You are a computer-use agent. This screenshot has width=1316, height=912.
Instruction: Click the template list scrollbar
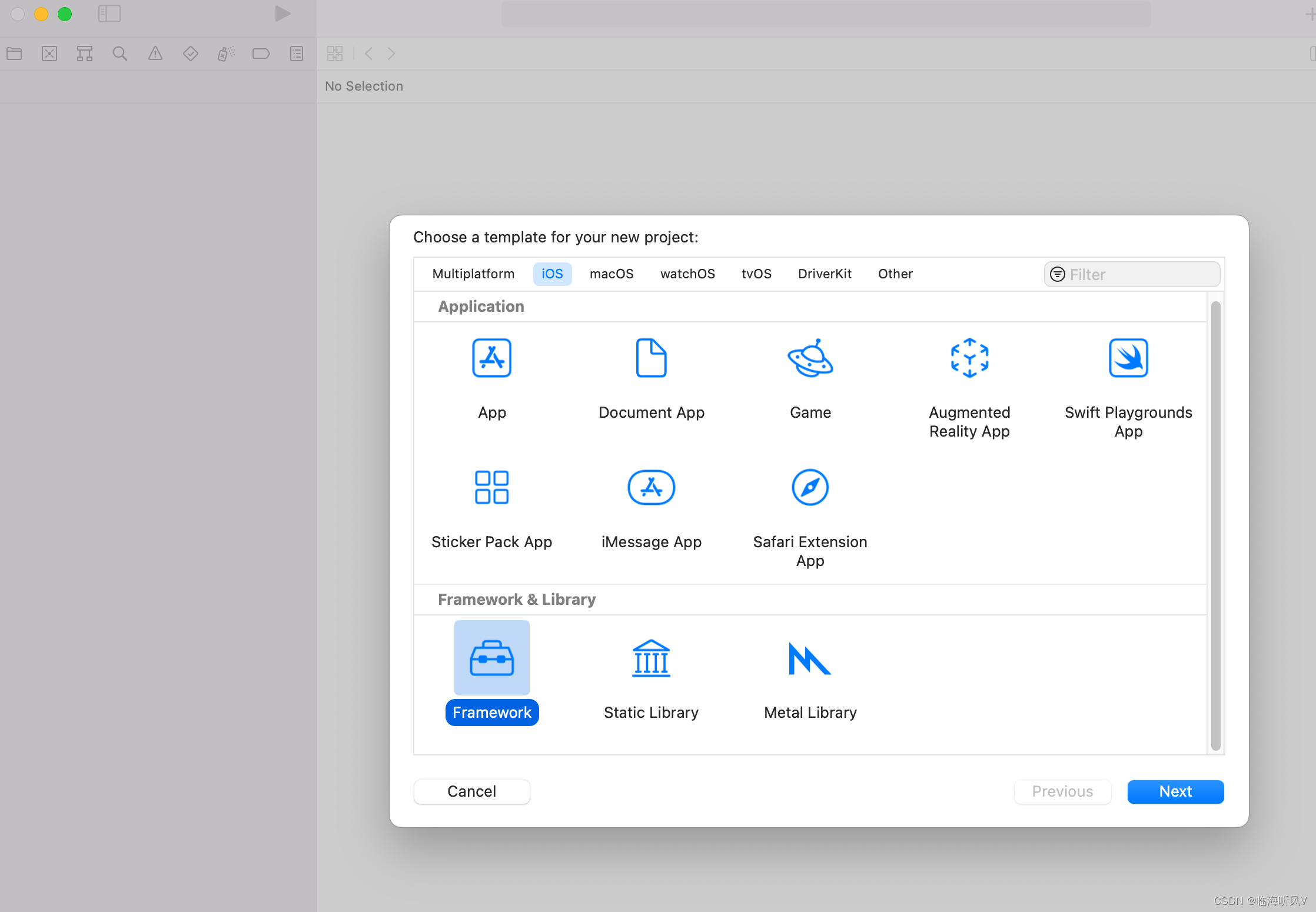coord(1216,526)
